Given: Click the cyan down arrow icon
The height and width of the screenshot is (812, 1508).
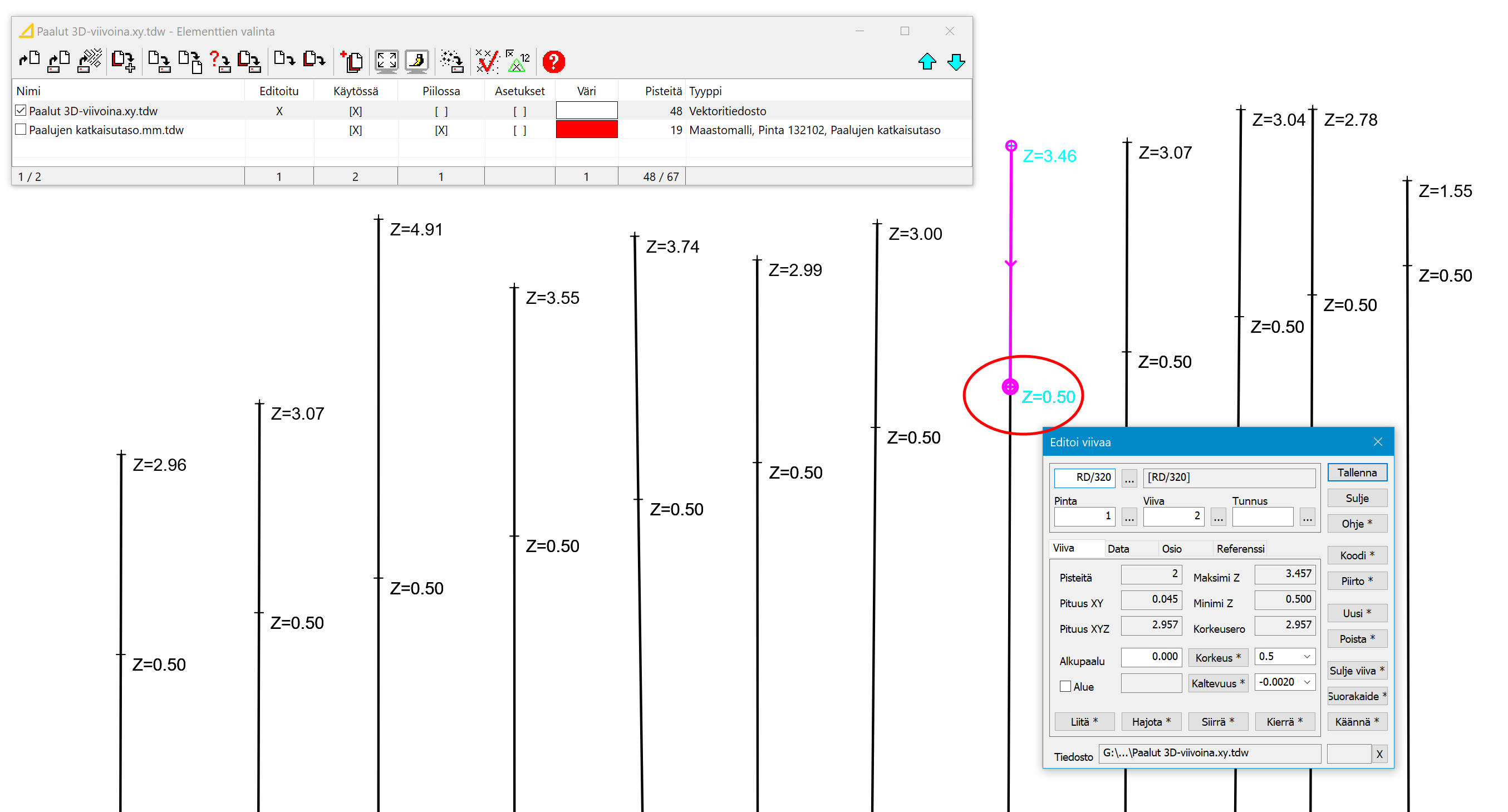Looking at the screenshot, I should 956,61.
